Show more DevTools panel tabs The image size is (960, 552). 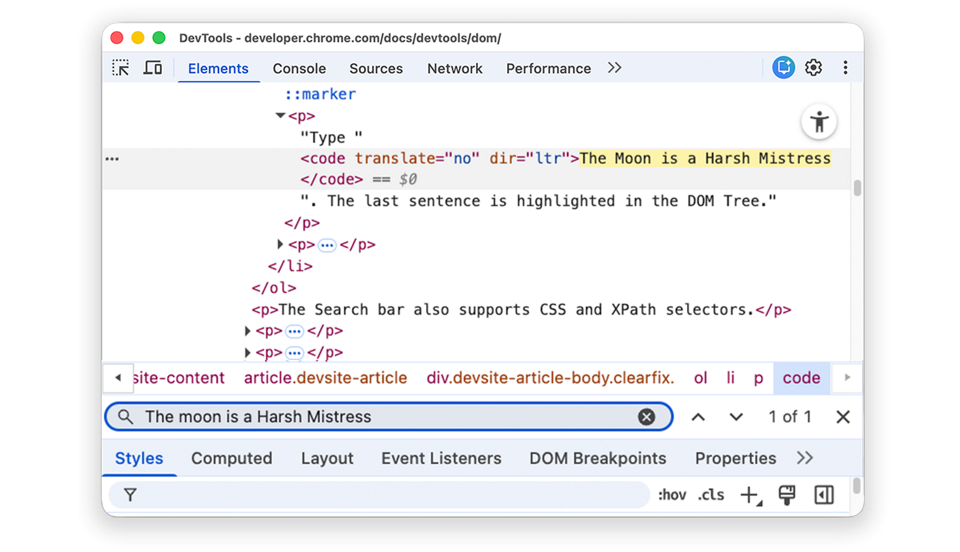coord(614,68)
